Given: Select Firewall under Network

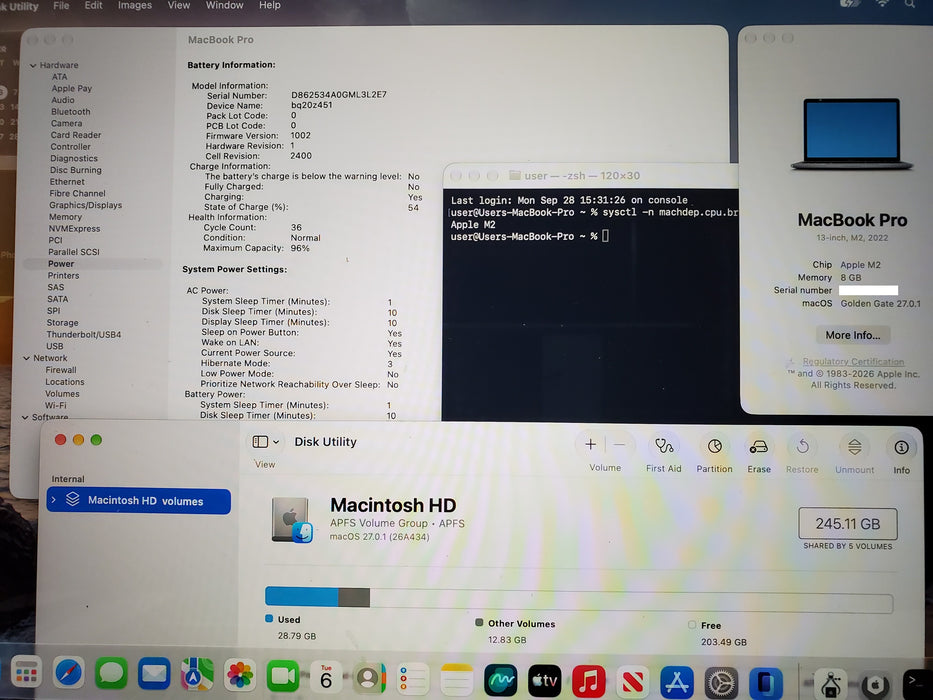Looking at the screenshot, I should click(61, 370).
